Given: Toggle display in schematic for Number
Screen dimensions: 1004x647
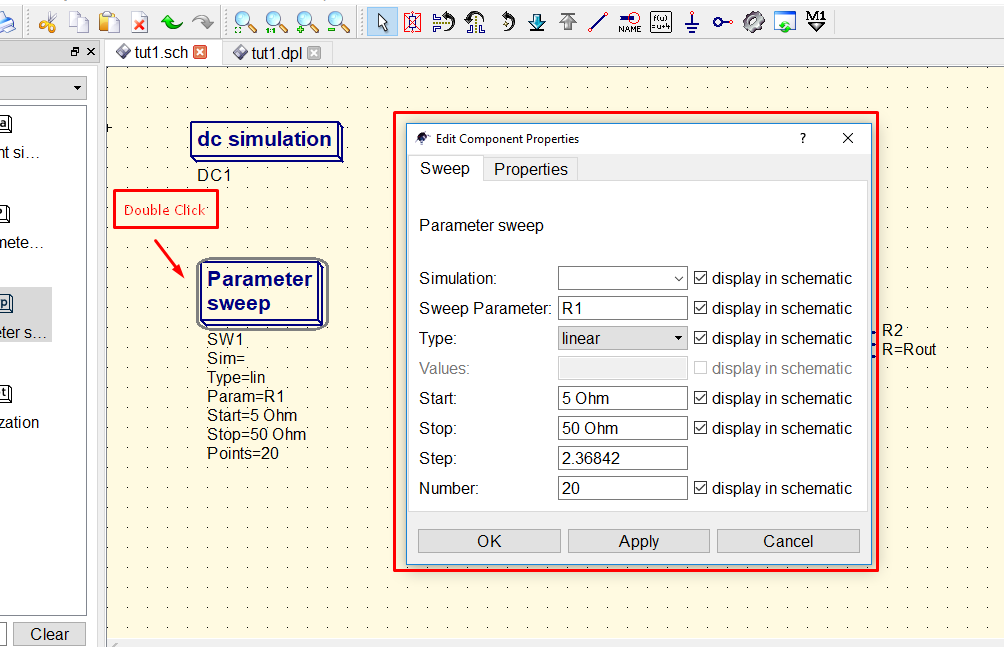Looking at the screenshot, I should pos(700,488).
